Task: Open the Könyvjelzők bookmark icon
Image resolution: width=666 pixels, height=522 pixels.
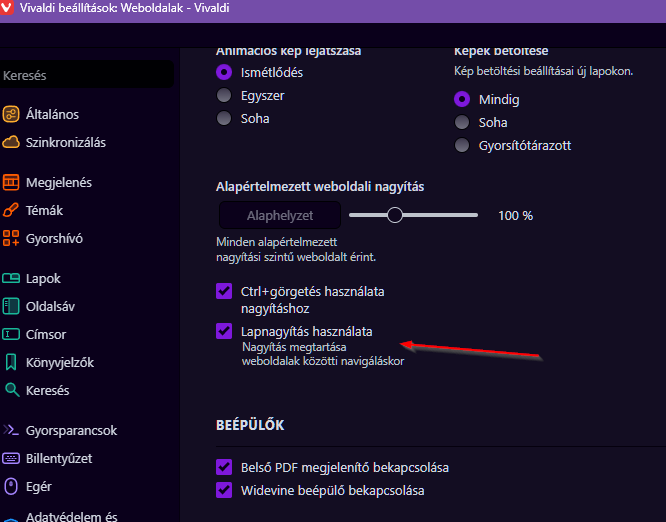Action: tap(11, 362)
